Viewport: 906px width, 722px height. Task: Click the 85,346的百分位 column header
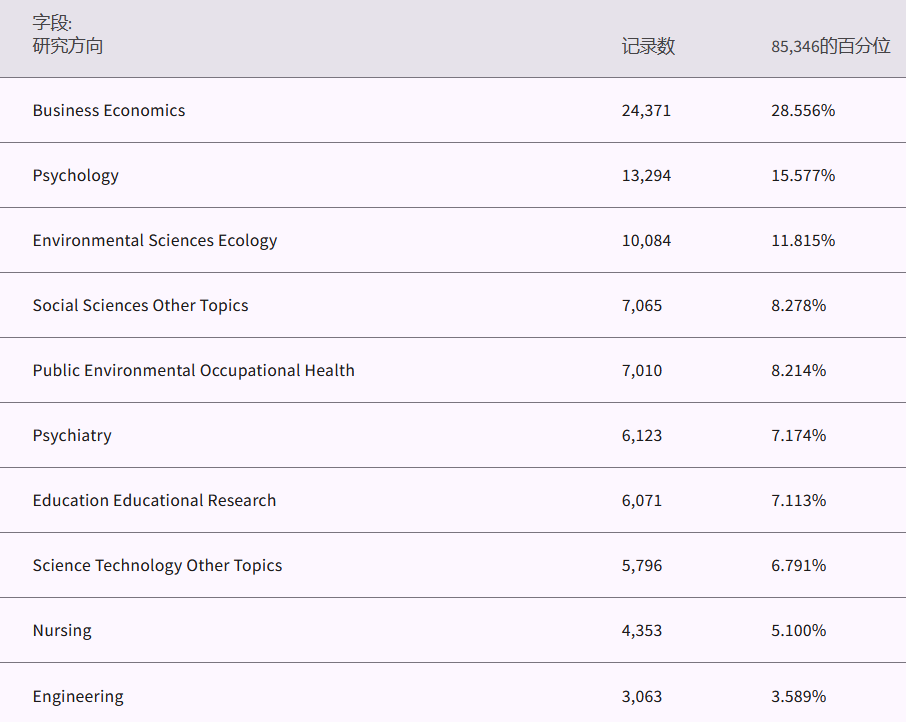click(830, 46)
